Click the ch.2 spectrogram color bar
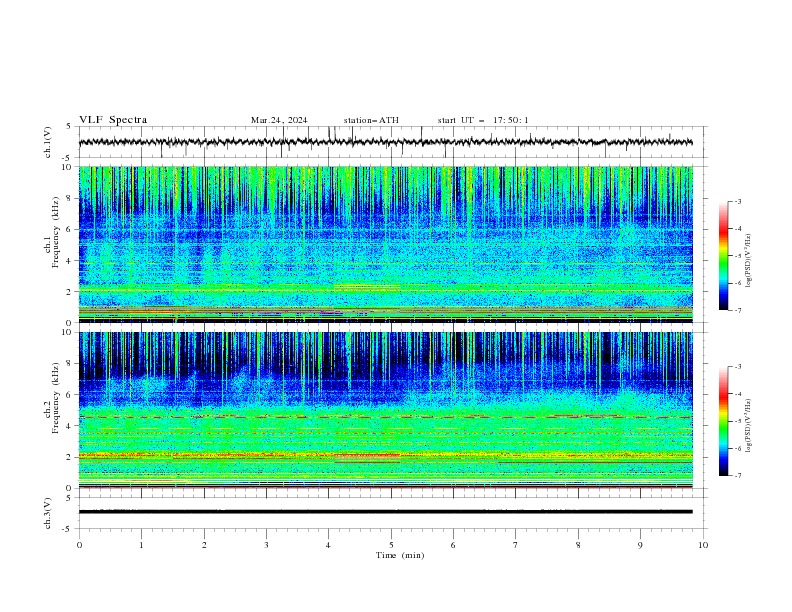Viewport: 792px width, 612px height. [724, 421]
